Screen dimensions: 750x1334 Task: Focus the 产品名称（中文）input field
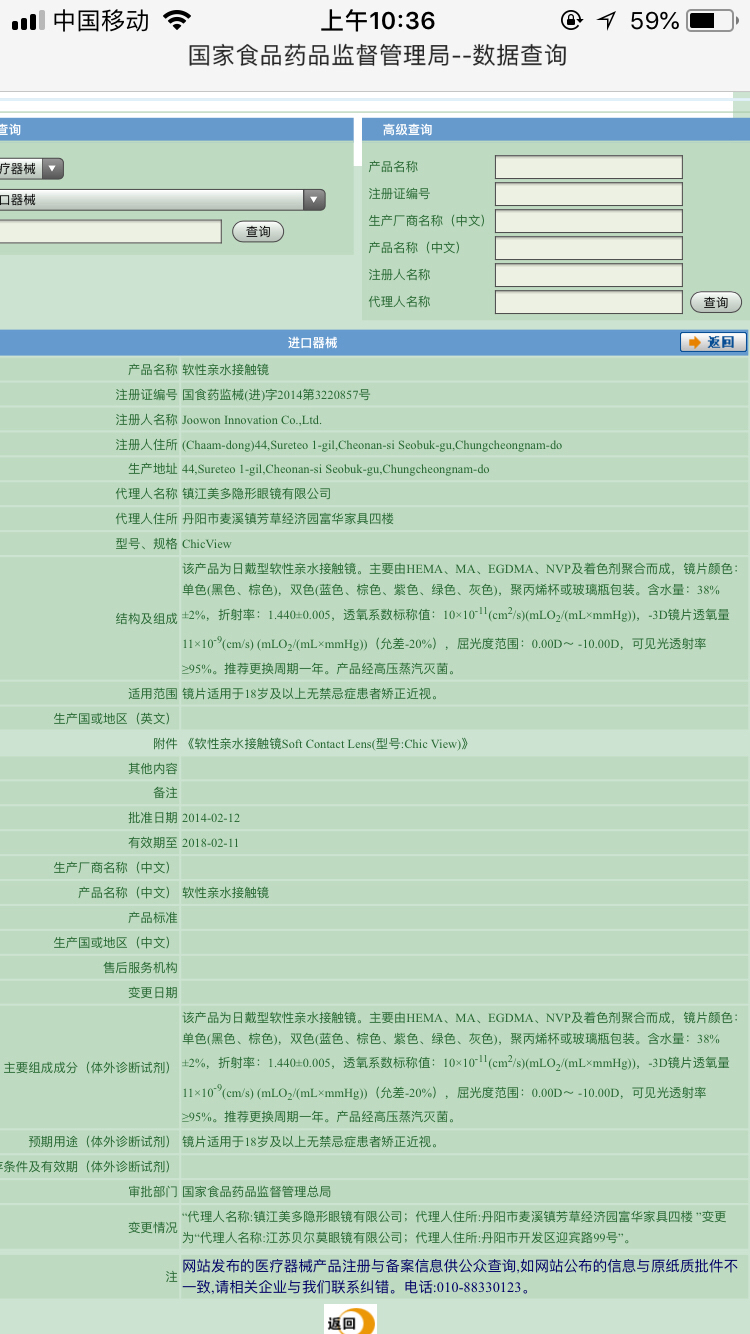pos(589,248)
